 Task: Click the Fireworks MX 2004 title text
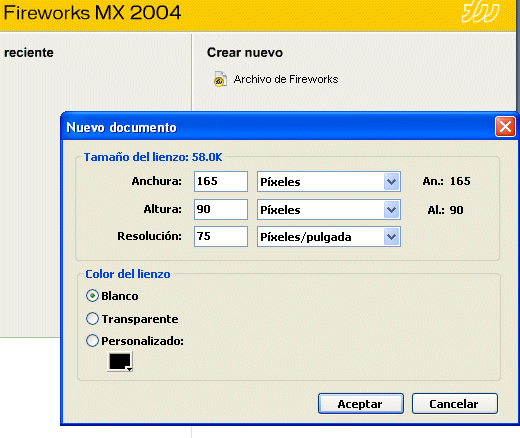(x=92, y=13)
